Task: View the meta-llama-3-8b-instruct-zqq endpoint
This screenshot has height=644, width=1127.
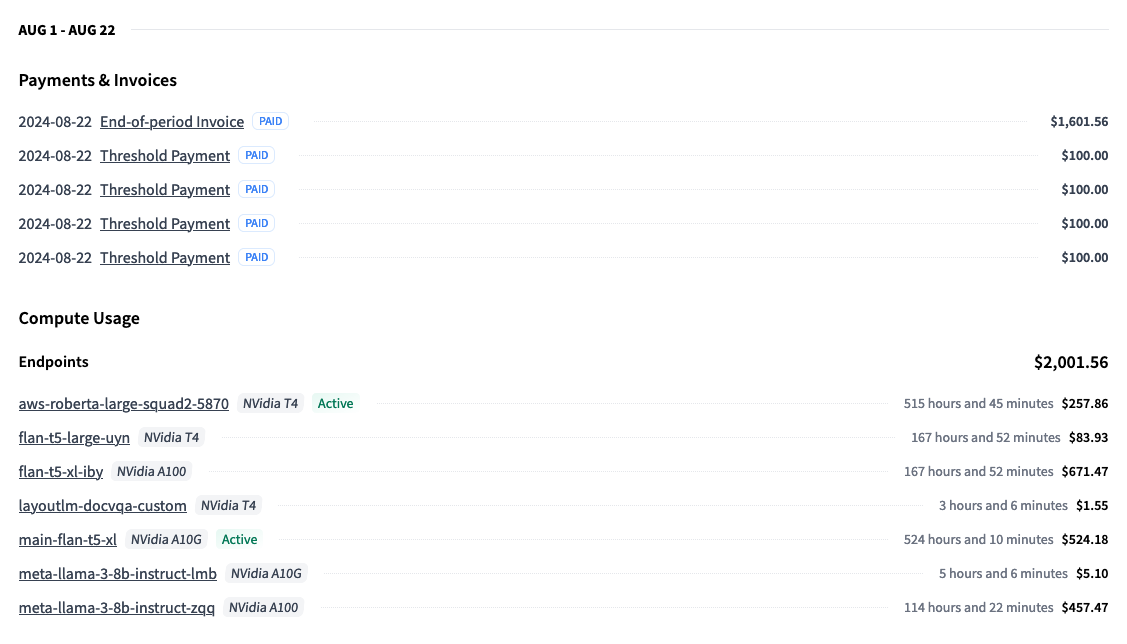Action: pos(117,608)
